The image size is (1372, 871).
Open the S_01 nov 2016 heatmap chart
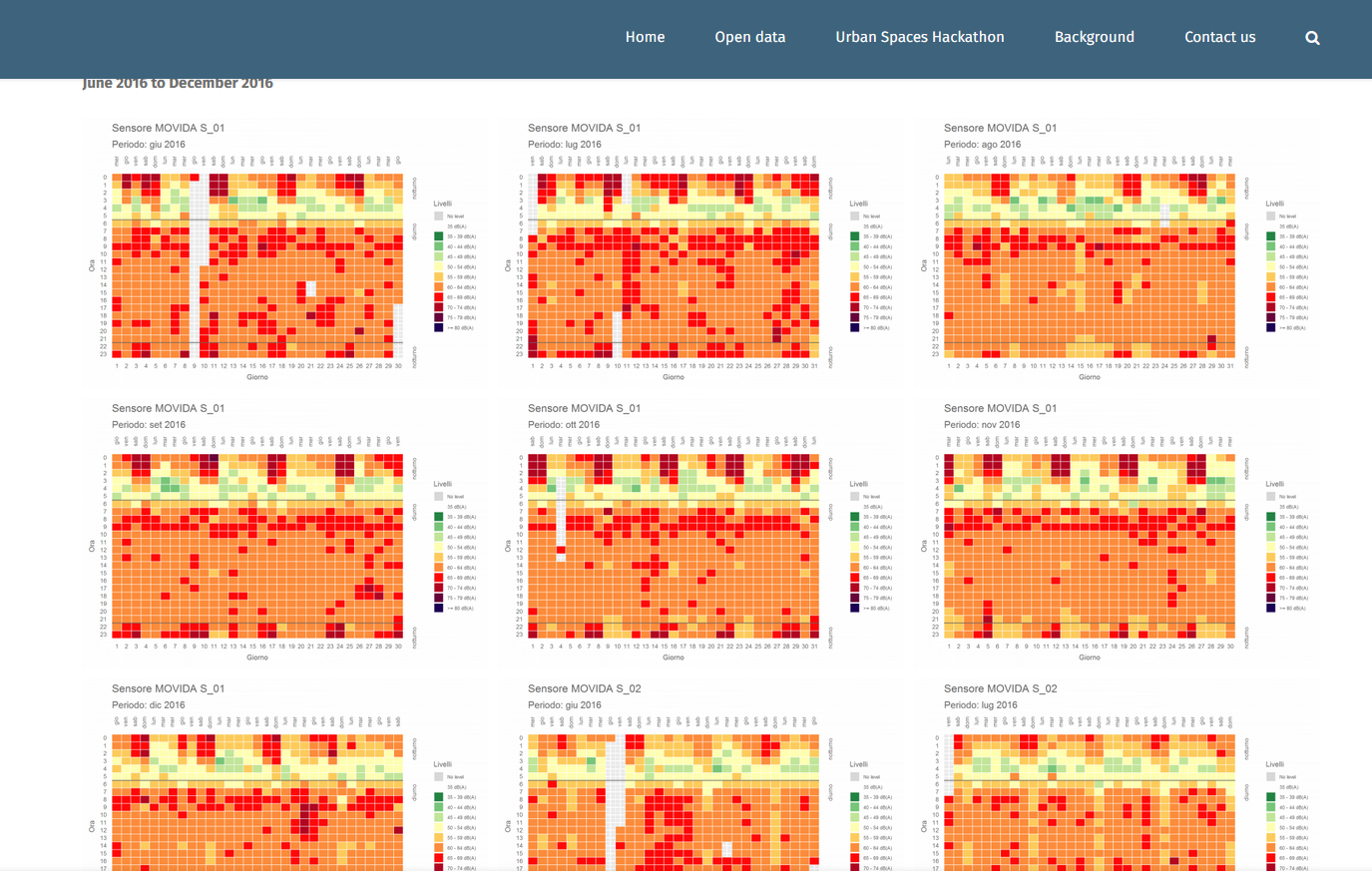[1090, 546]
